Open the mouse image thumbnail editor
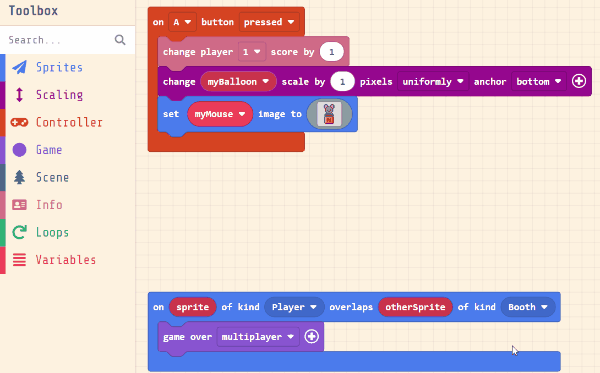This screenshot has width=600, height=373. (329, 114)
